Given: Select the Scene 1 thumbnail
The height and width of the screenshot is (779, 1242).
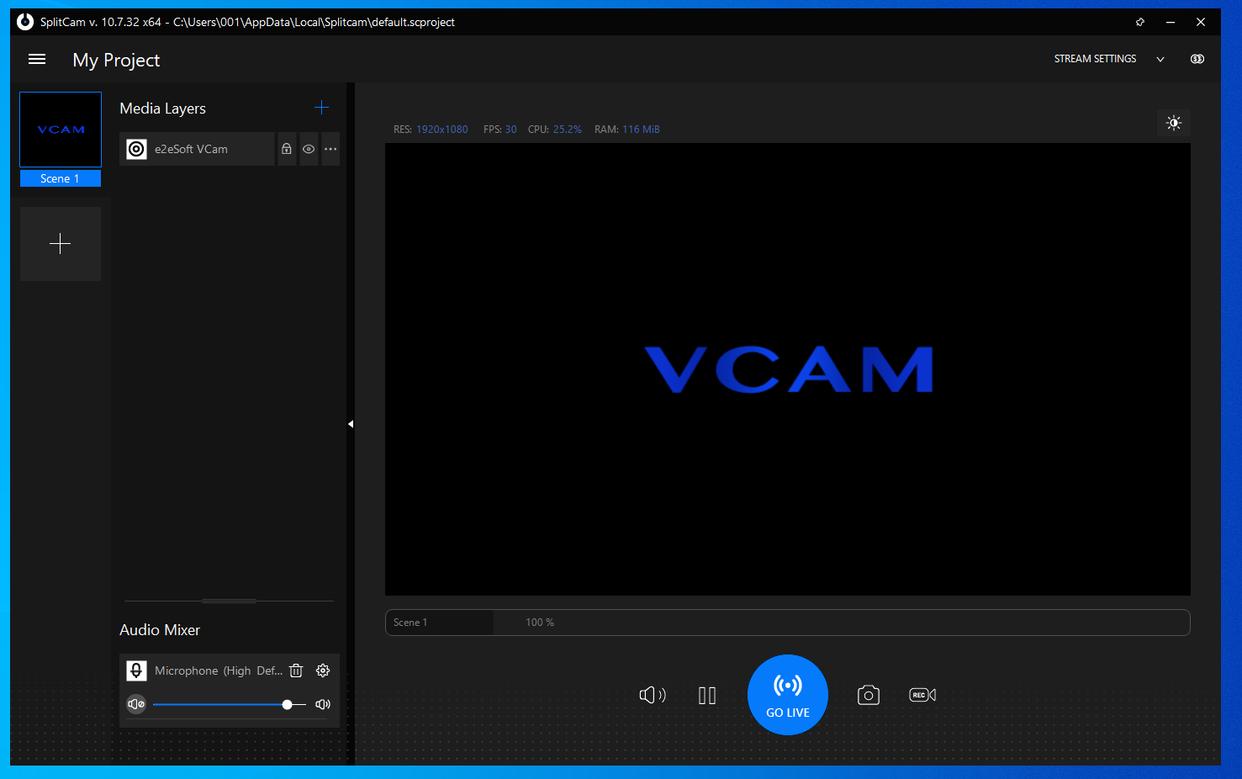Looking at the screenshot, I should click(x=60, y=130).
